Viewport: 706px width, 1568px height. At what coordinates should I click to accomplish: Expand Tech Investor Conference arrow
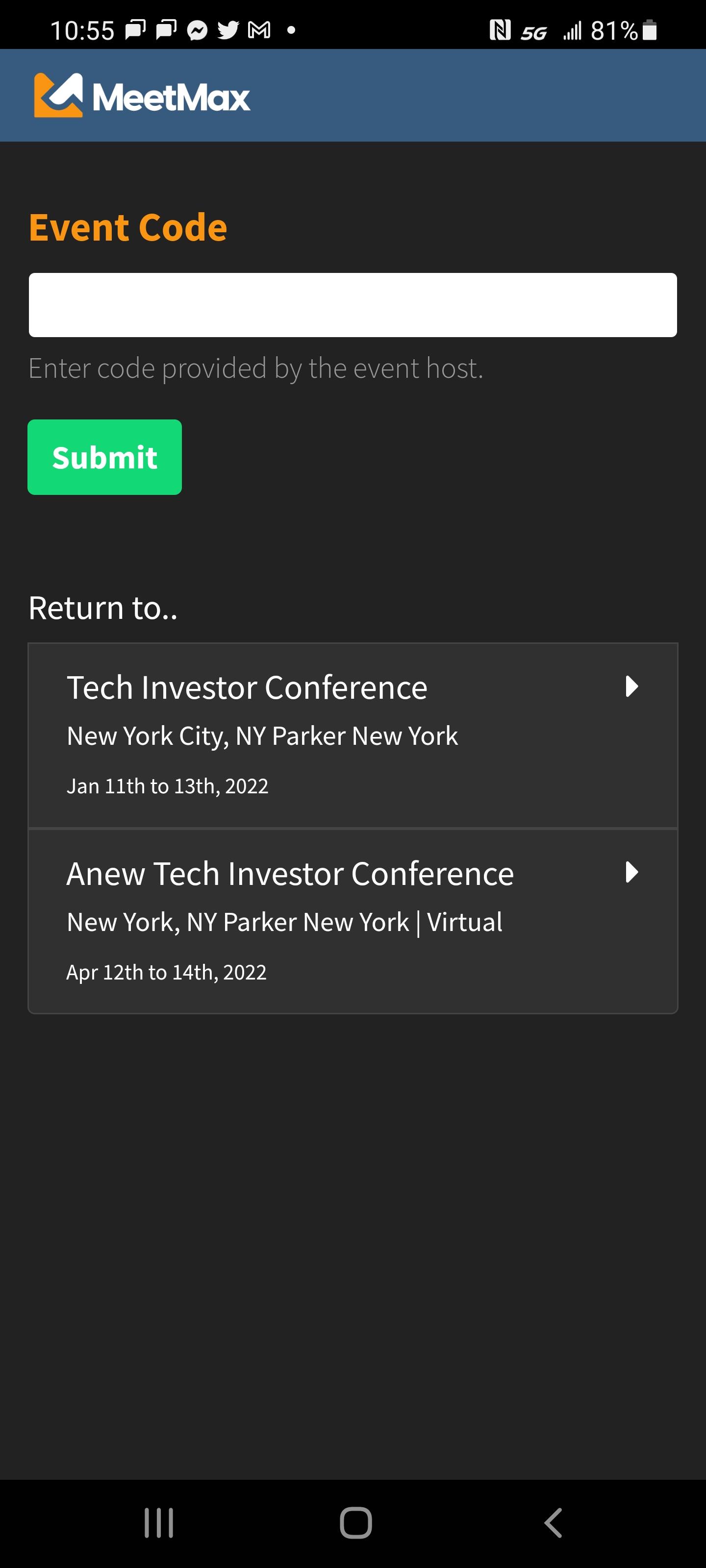(x=631, y=686)
